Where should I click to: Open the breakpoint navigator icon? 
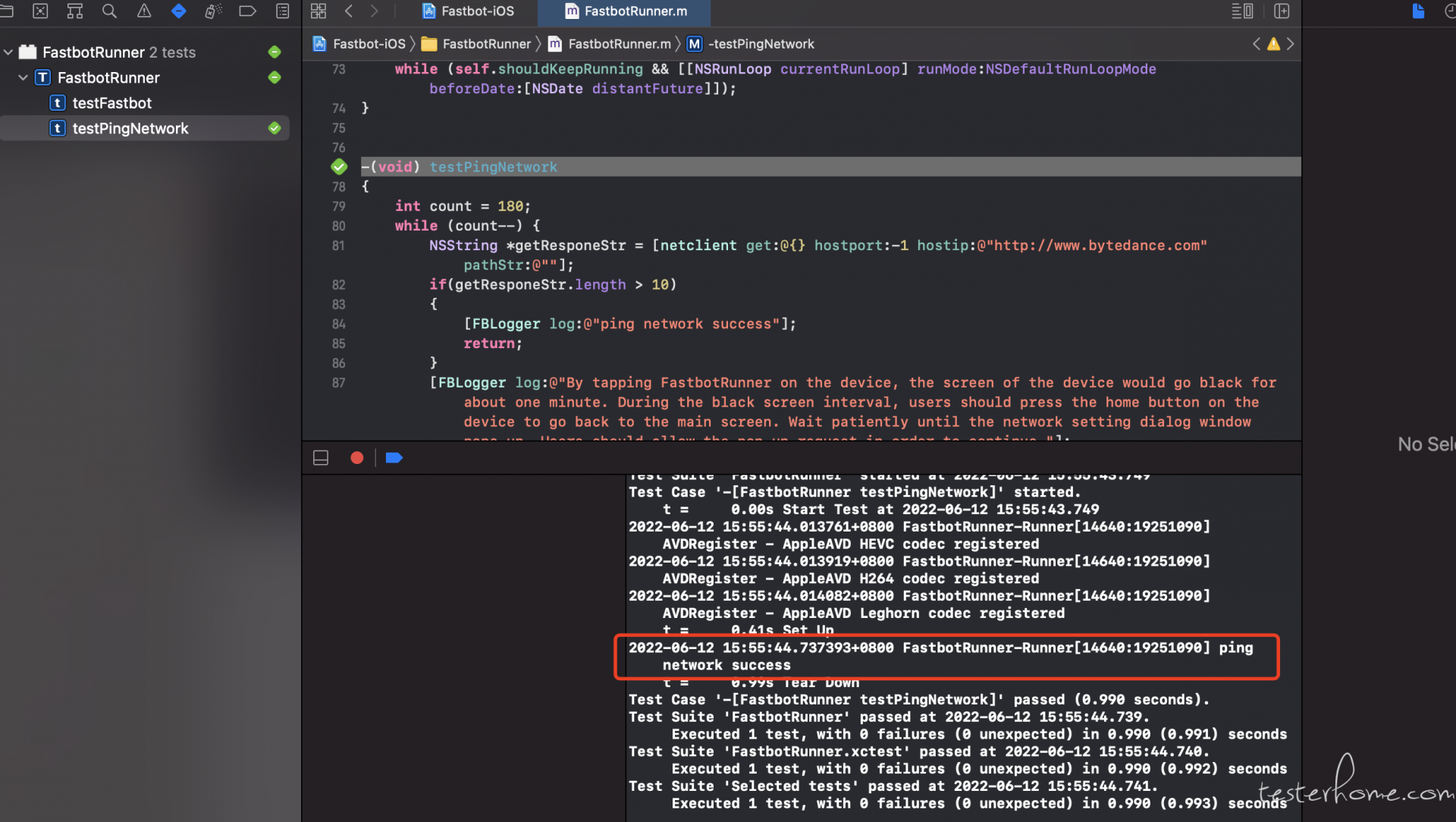tap(247, 11)
